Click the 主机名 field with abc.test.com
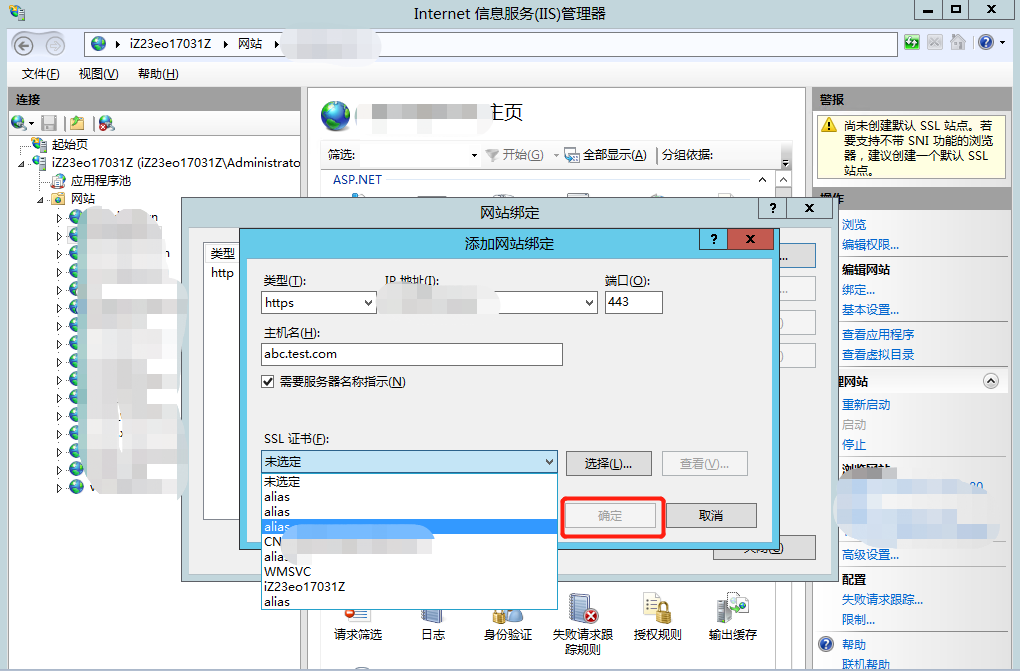This screenshot has height=671, width=1020. tap(412, 354)
